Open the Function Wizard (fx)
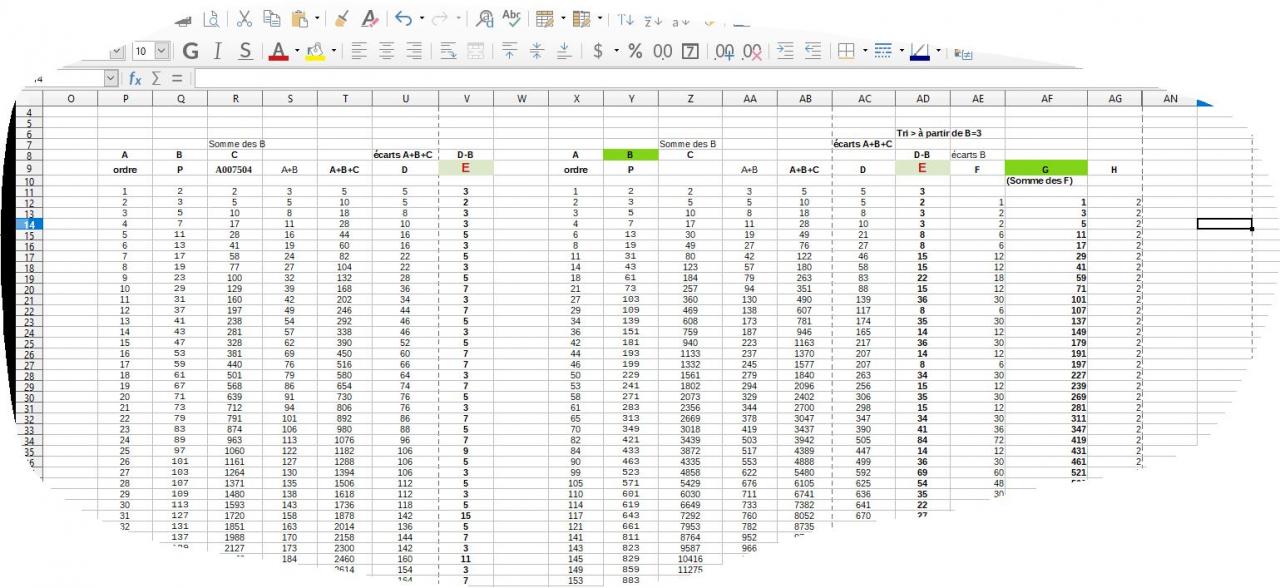Screen dimensions: 1280x588 136,78
